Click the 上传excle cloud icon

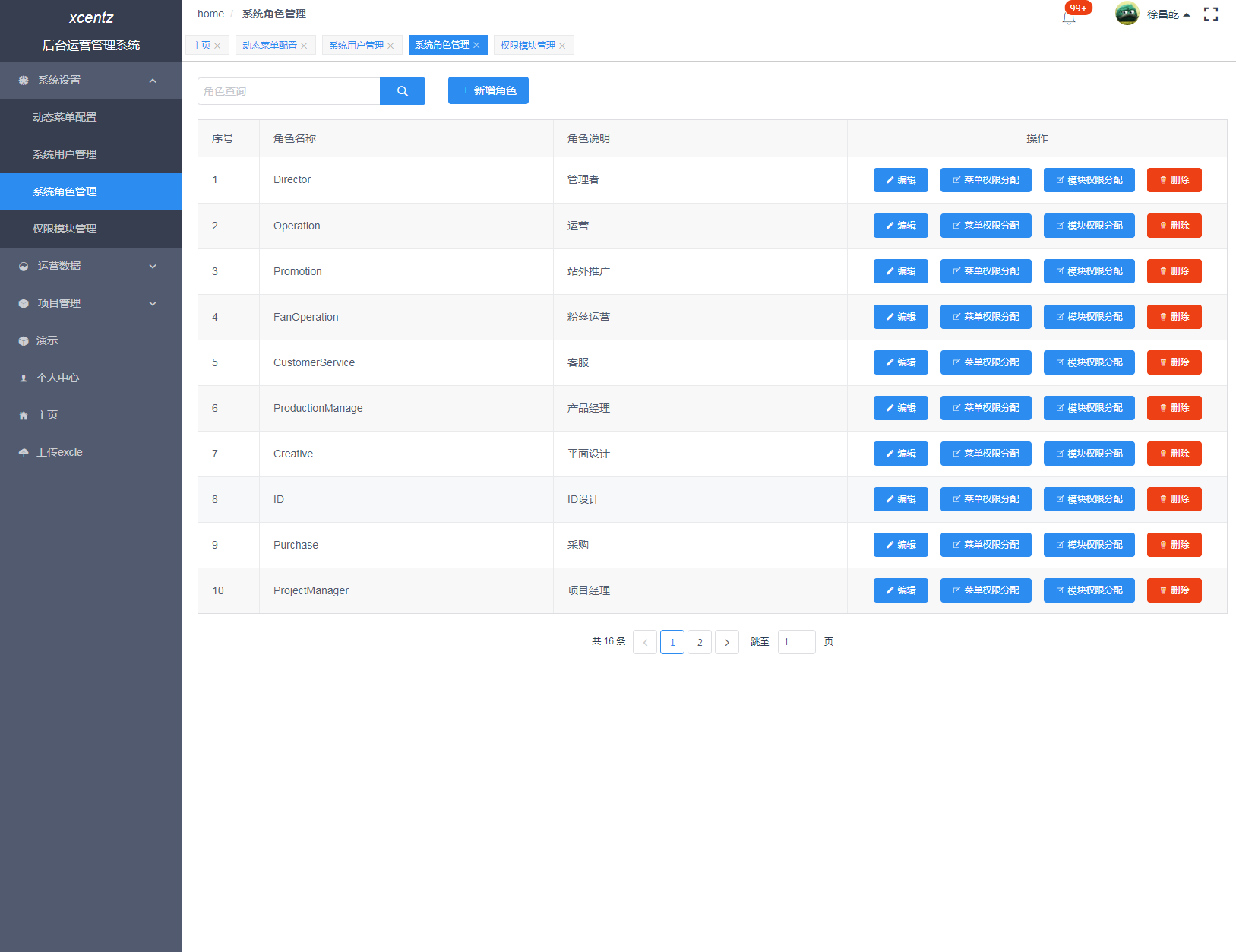(24, 452)
